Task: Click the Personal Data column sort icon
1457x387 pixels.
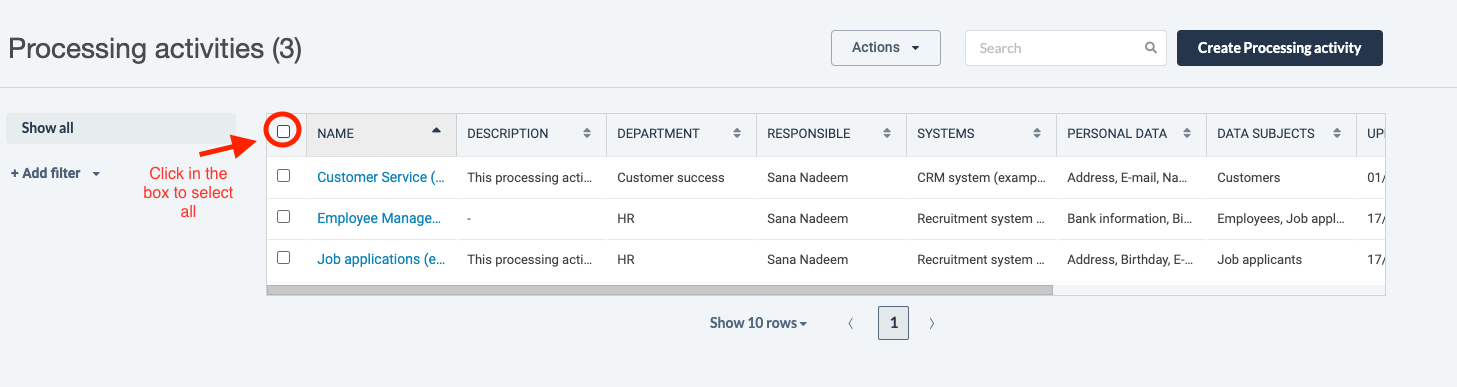Action: (1187, 133)
